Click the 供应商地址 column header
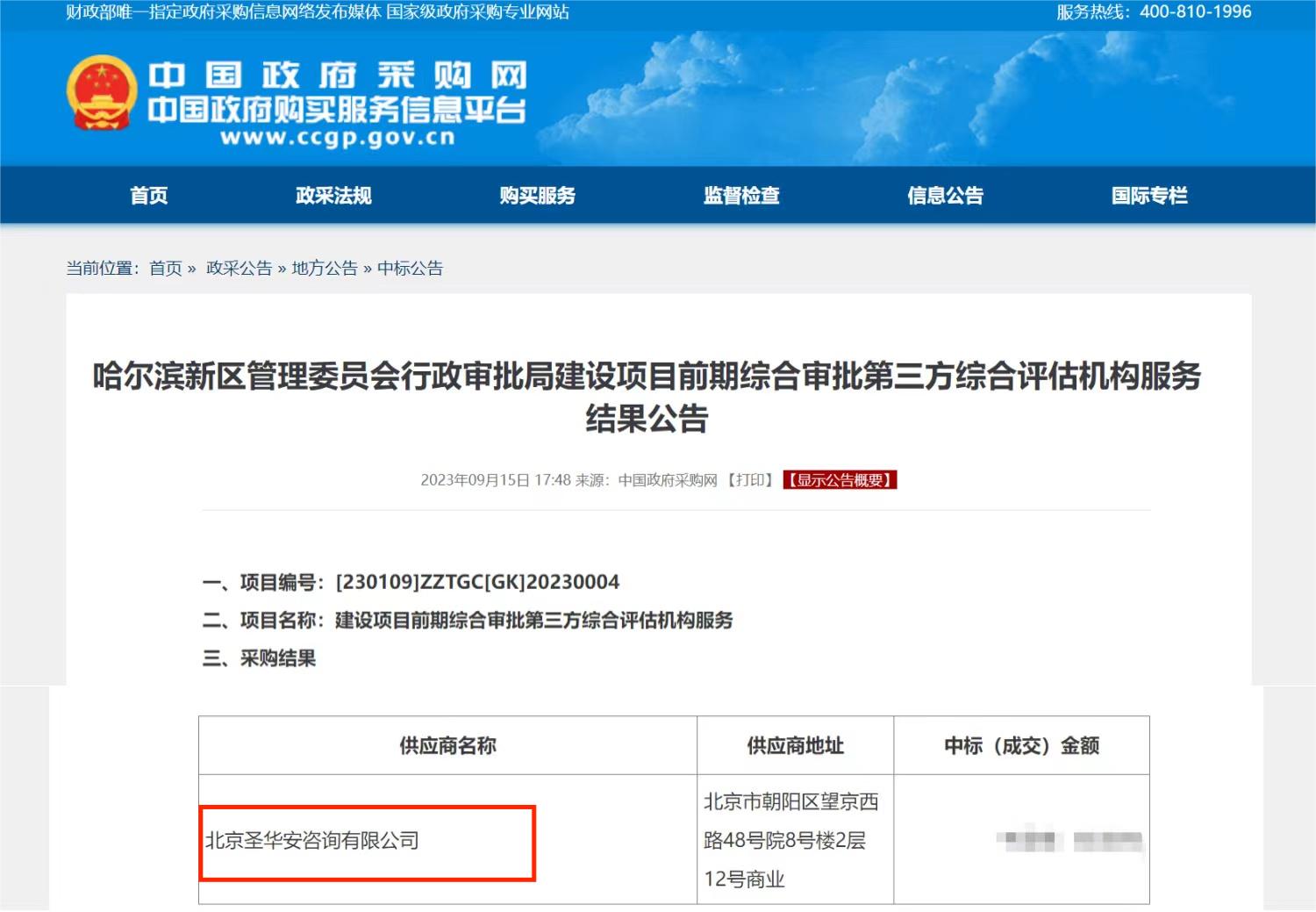This screenshot has height=912, width=1316. point(796,745)
